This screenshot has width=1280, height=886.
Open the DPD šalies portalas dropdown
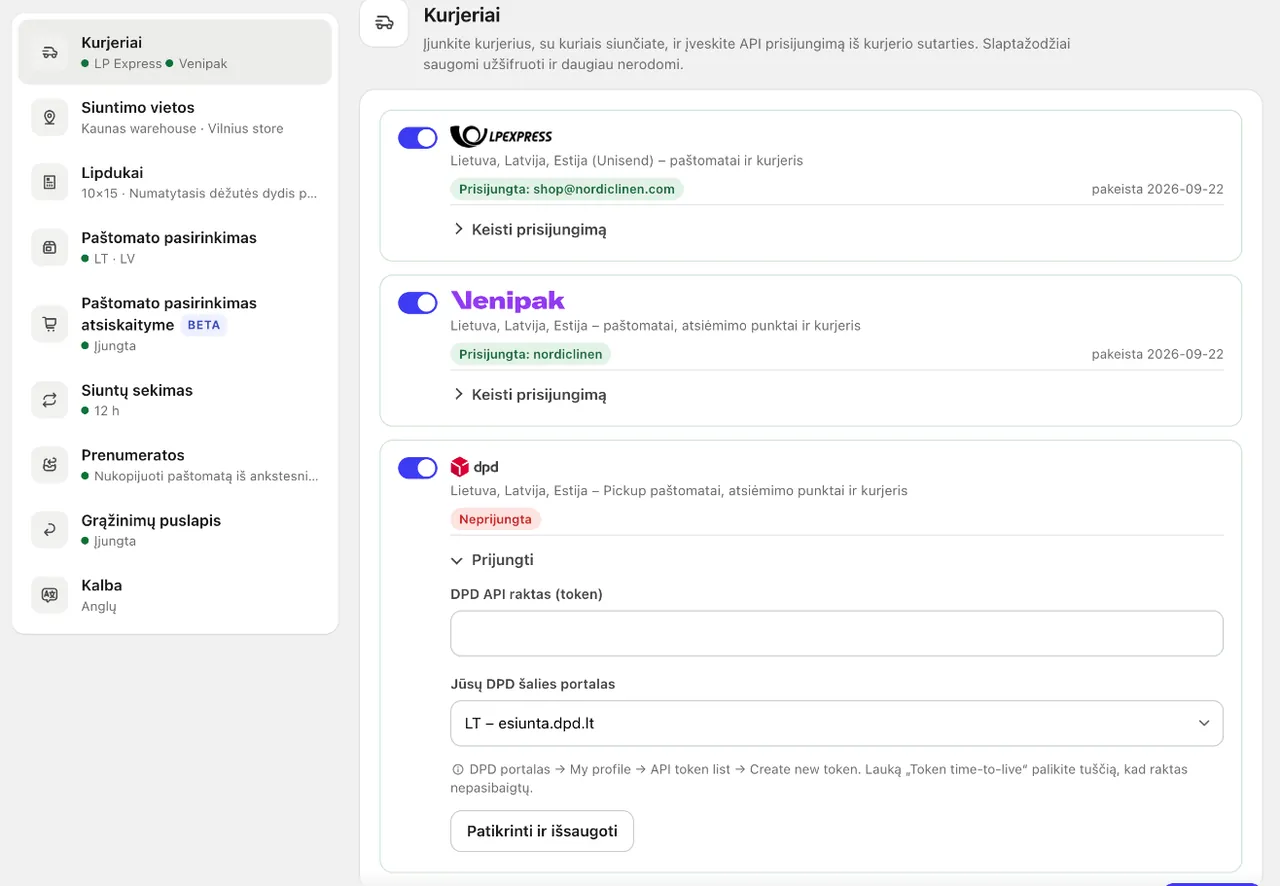click(837, 723)
